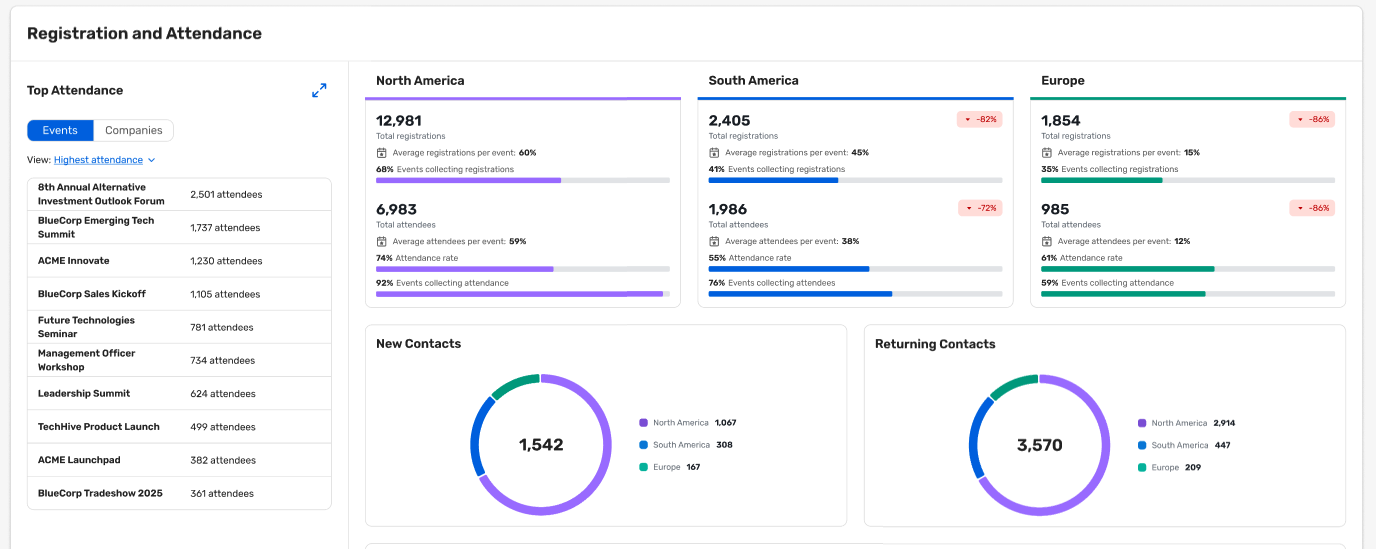Expand the Top Attendance panel
1376x549 pixels.
[x=319, y=90]
